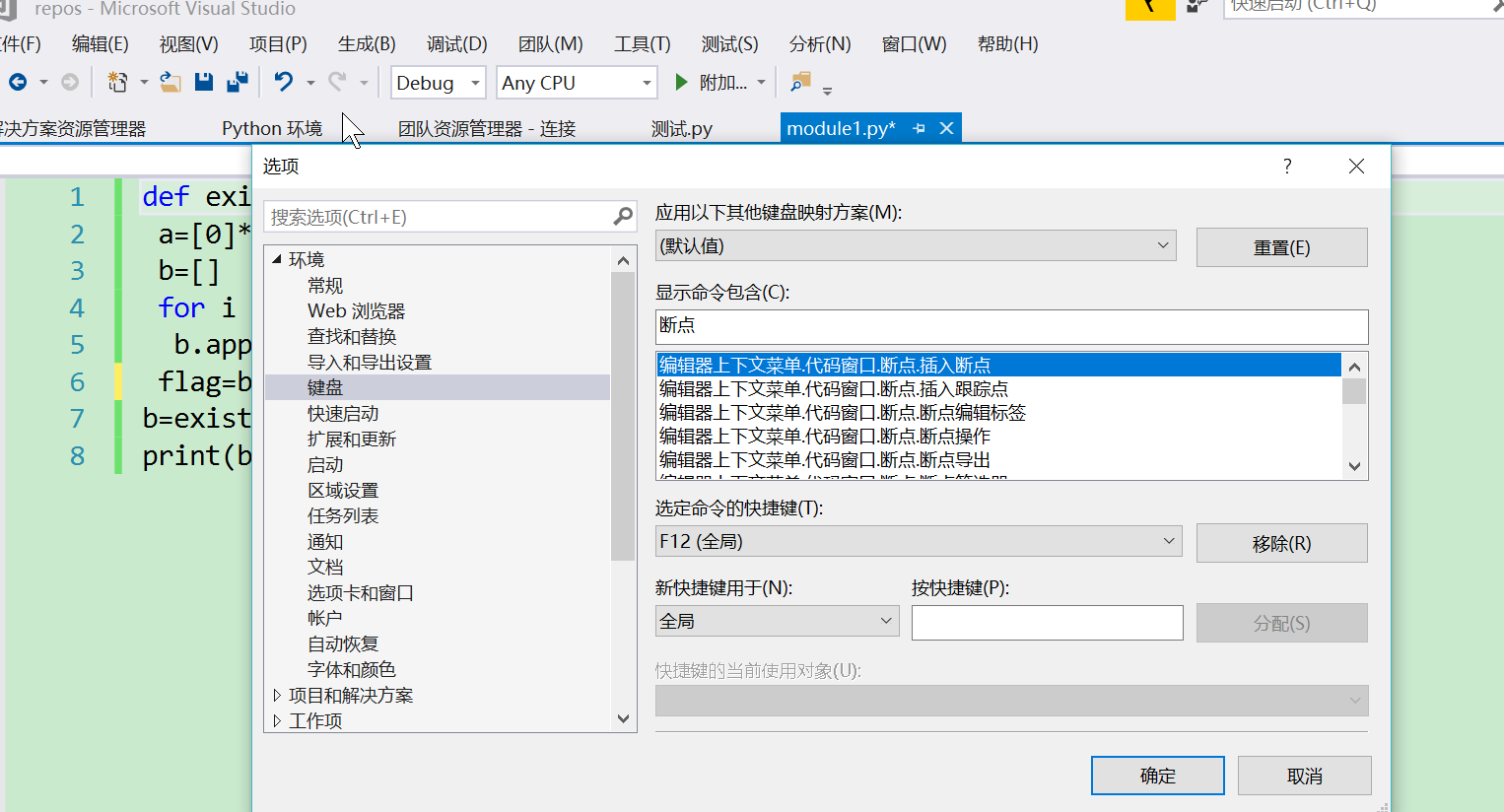Open the 生成(B) menu
The image size is (1504, 812).
click(x=367, y=44)
